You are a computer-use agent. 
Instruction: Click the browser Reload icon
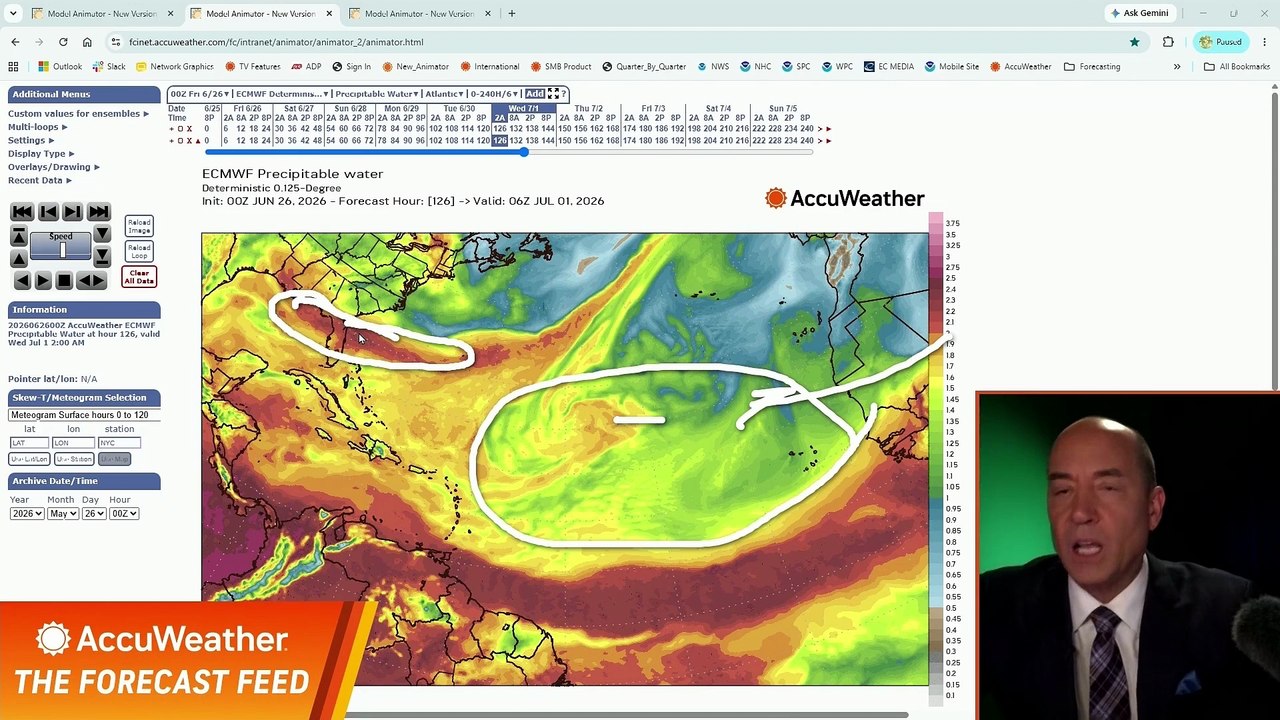tap(63, 42)
